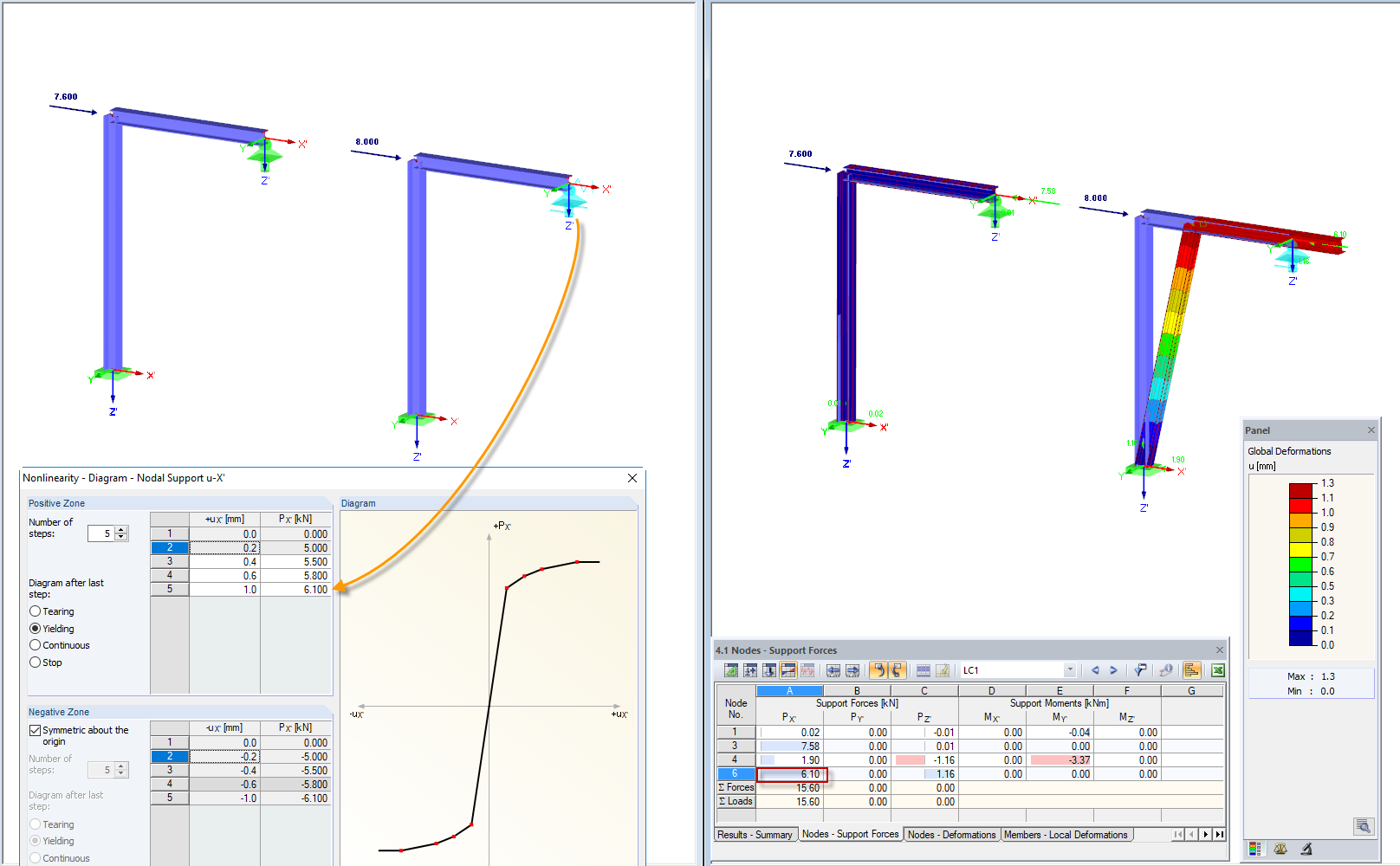The height and width of the screenshot is (866, 1400).
Task: Click the filter results icon in the table toolbar
Action: coord(1141,669)
